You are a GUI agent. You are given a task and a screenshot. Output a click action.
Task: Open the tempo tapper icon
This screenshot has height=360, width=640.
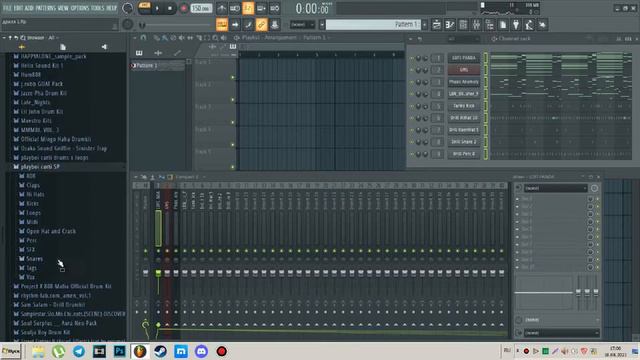click(529, 25)
